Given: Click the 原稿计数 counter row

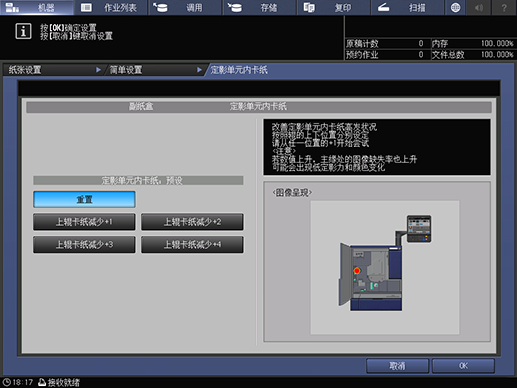Looking at the screenshot, I should coord(387,44).
